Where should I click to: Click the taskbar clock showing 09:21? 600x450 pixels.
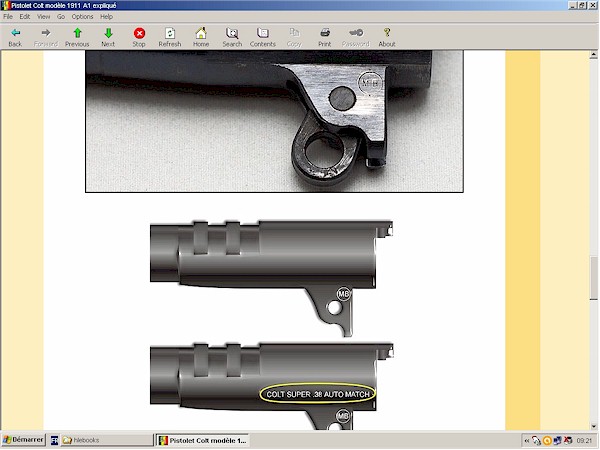[584, 441]
